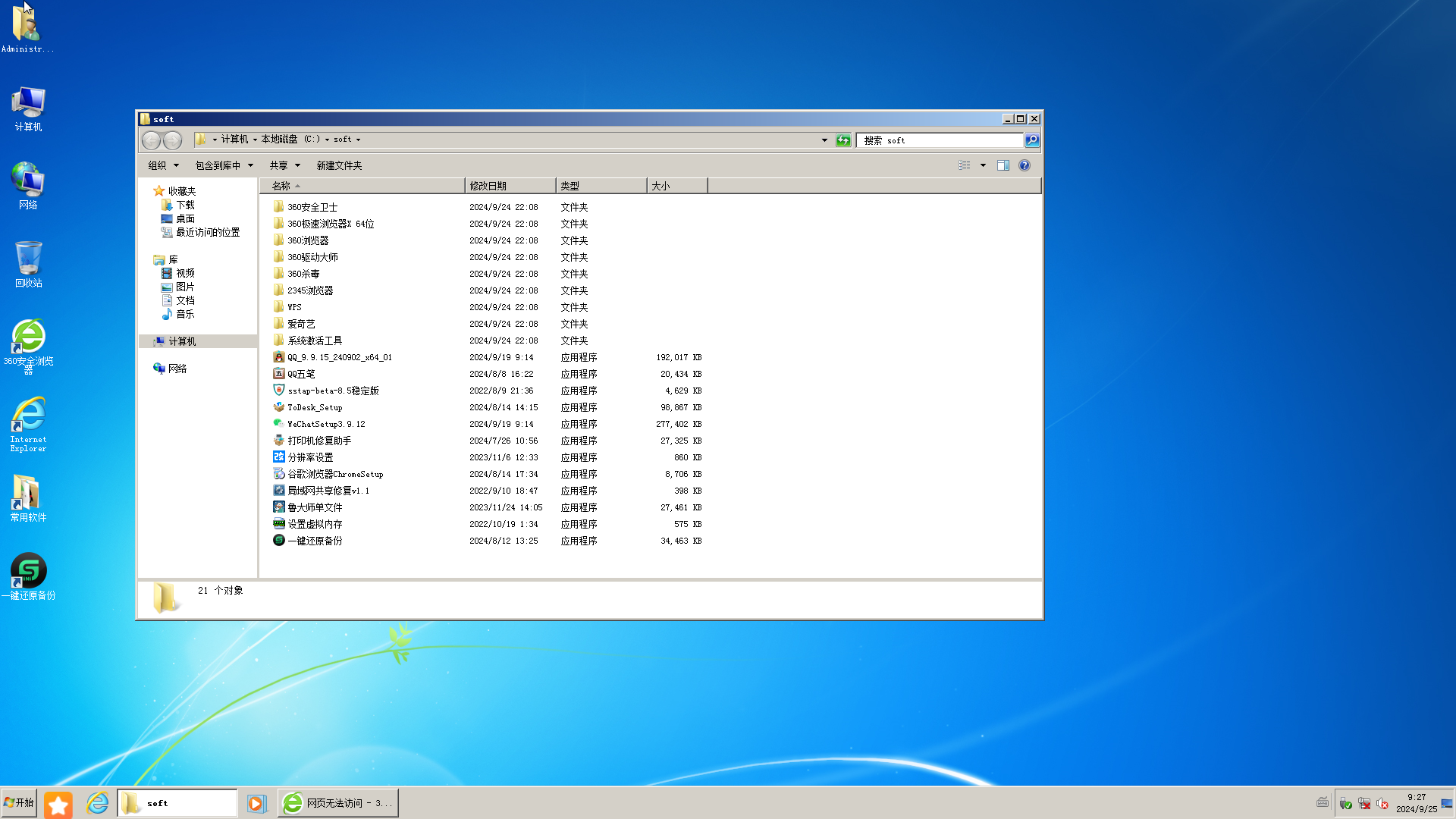The image size is (1456, 819).
Task: Open the media player taskbar icon
Action: (x=256, y=803)
